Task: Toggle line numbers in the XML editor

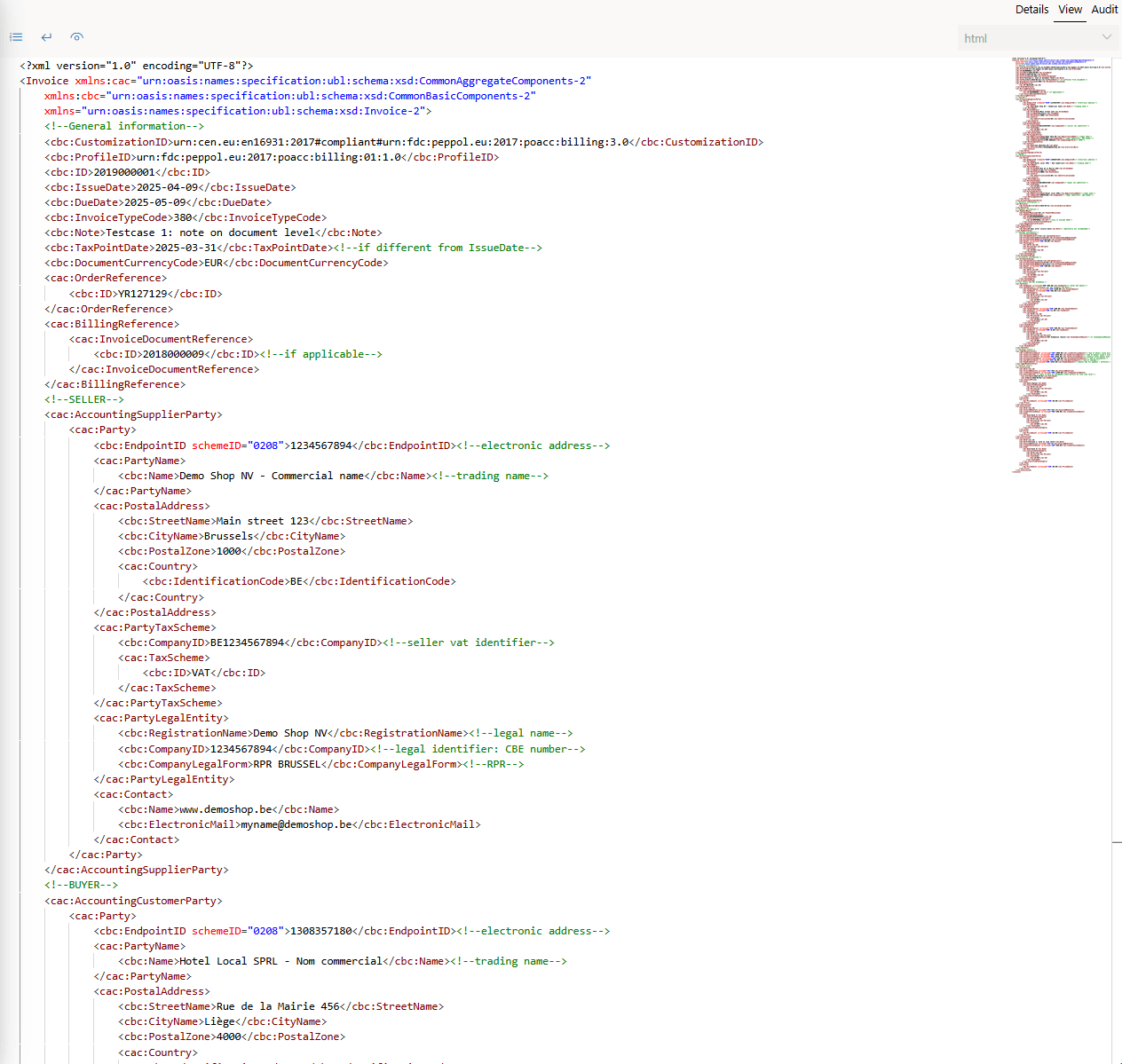Action: click(16, 36)
